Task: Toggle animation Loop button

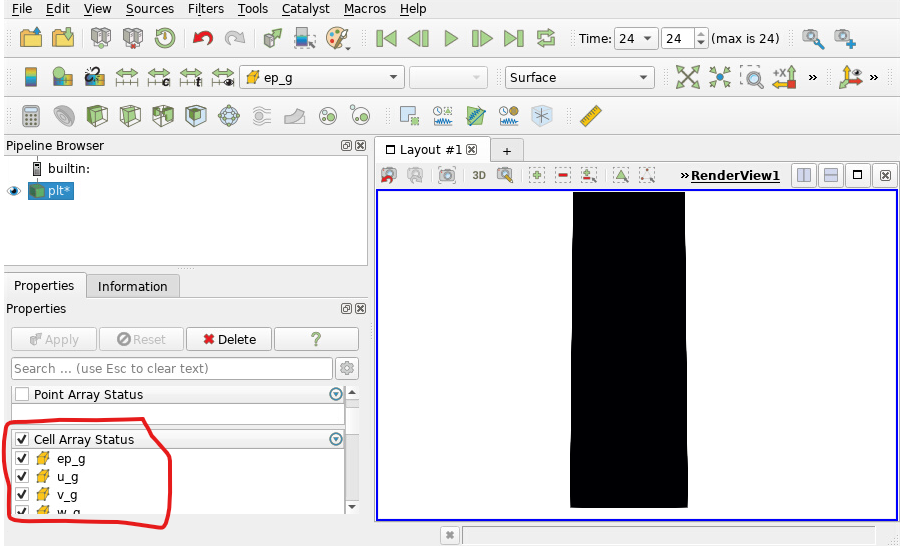Action: point(546,38)
